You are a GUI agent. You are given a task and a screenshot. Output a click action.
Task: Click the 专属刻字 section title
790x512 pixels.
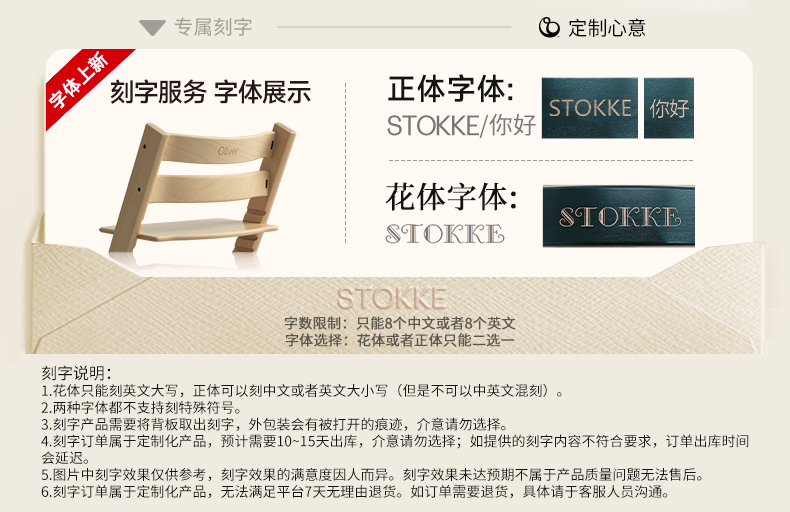click(x=213, y=27)
